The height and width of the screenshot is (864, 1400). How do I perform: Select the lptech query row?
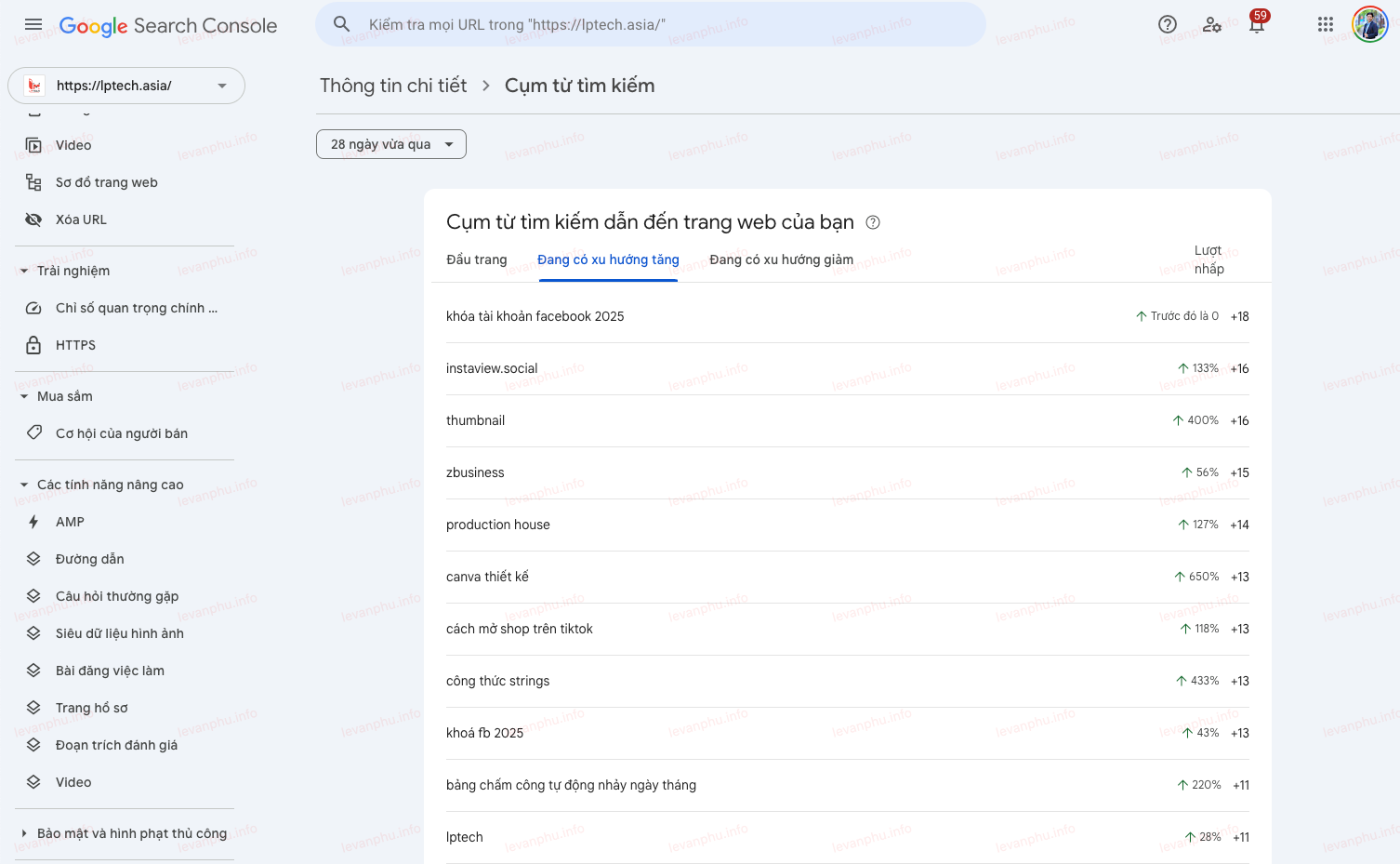click(x=848, y=837)
